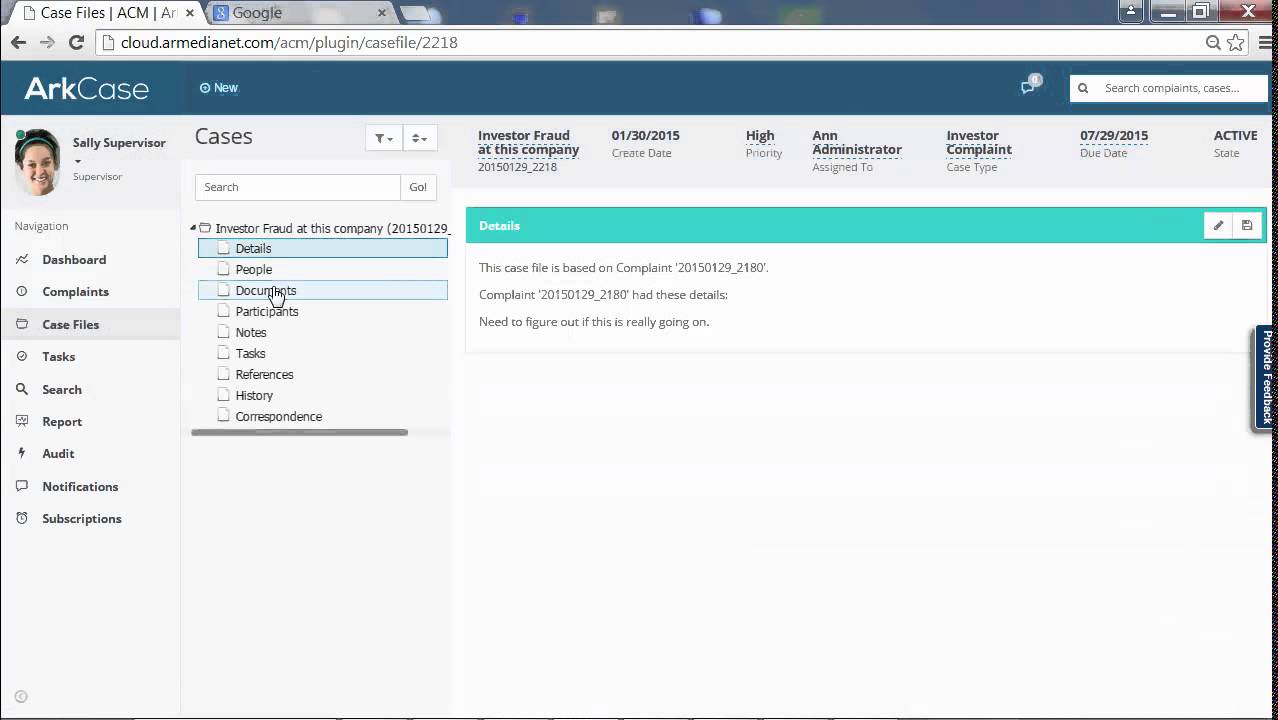The height and width of the screenshot is (720, 1278).
Task: Click the browser forward arrow
Action: click(x=47, y=43)
